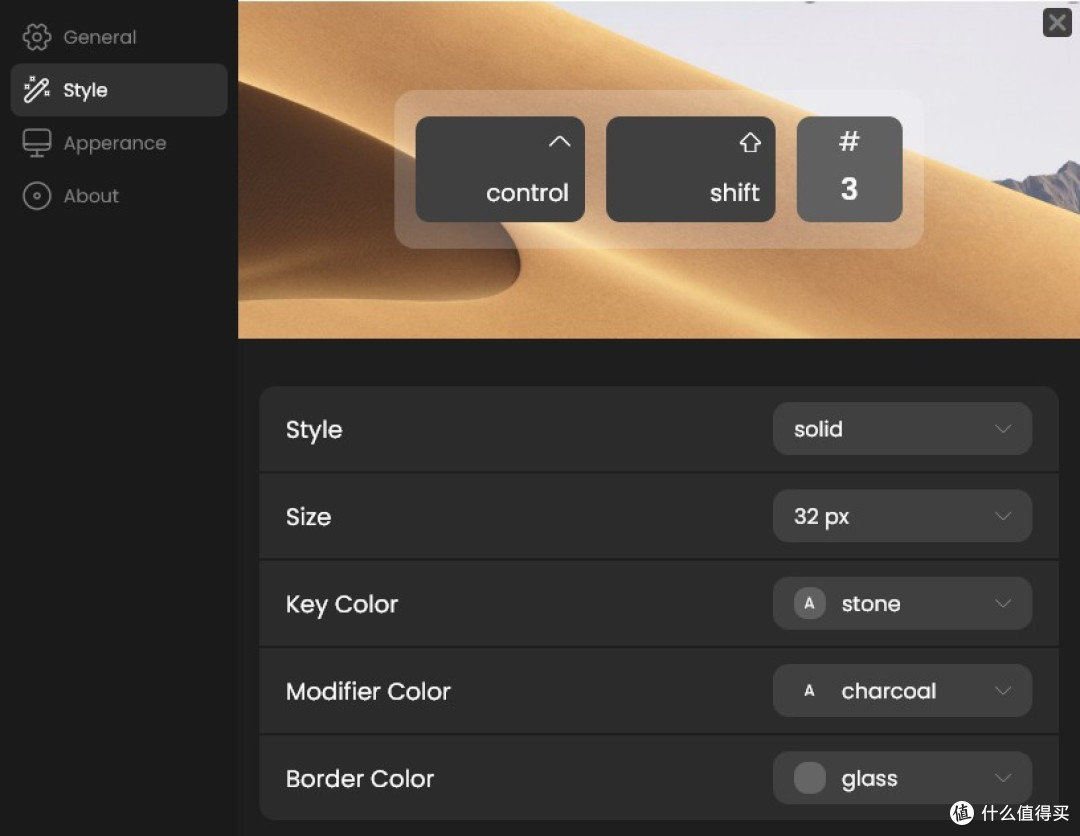Click the Border Color label

tap(360, 779)
